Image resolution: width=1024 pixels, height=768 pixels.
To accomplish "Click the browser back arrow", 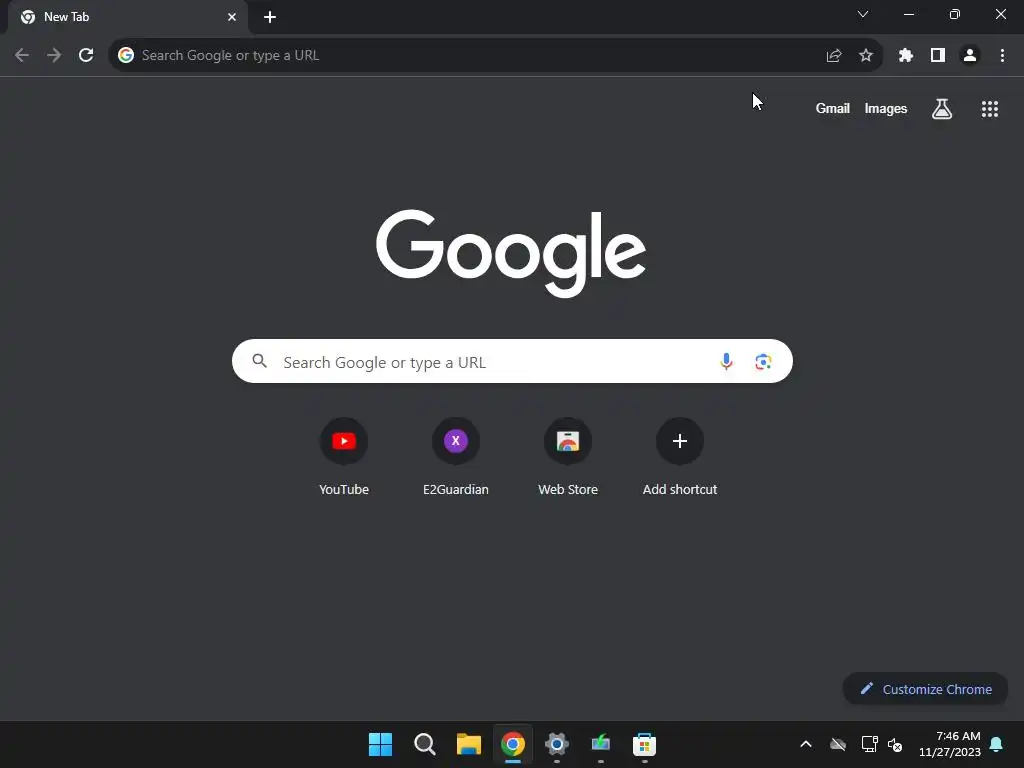I will [x=22, y=56].
